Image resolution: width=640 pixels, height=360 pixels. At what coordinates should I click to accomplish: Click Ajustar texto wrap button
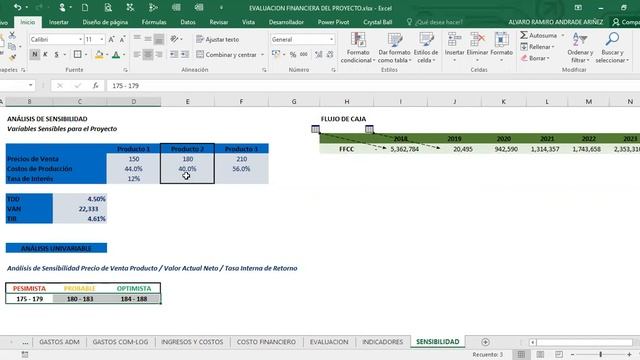(x=218, y=39)
